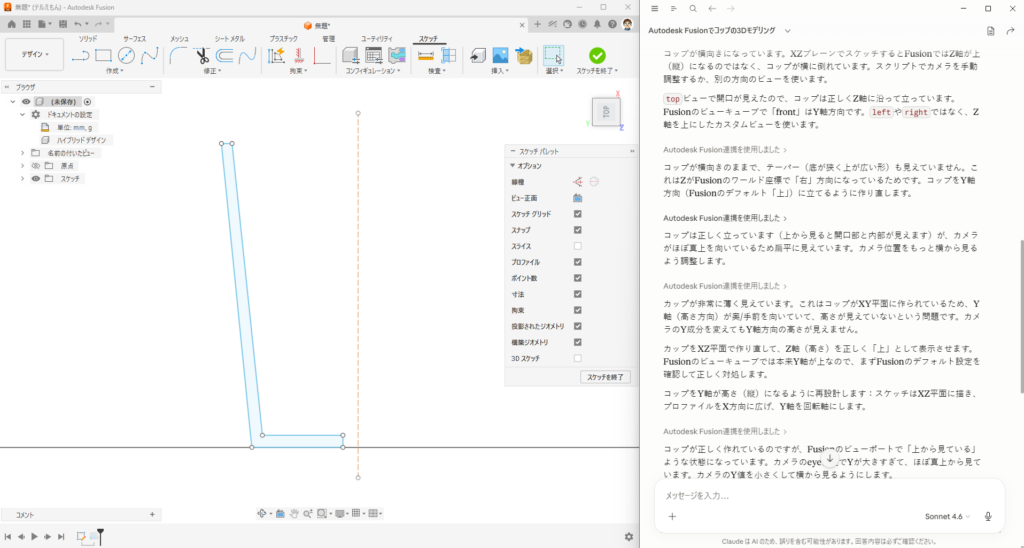Choose the Spline tool in the Create group
The width and height of the screenshot is (1024, 548).
click(150, 56)
